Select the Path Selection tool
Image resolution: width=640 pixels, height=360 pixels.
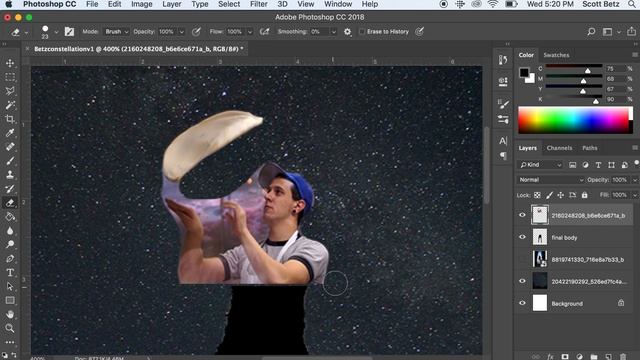click(10, 286)
